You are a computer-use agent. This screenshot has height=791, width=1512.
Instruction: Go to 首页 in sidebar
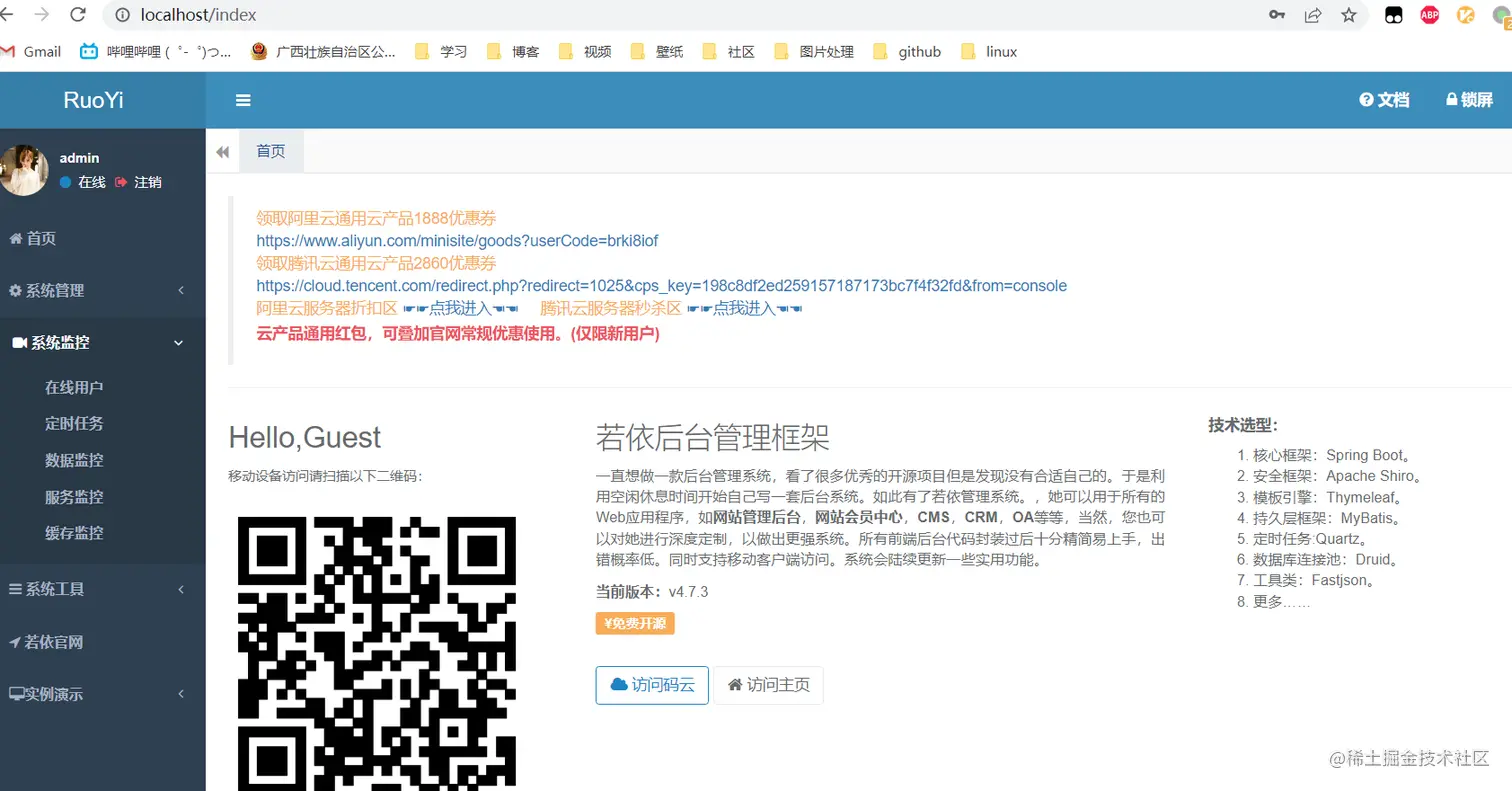point(103,238)
